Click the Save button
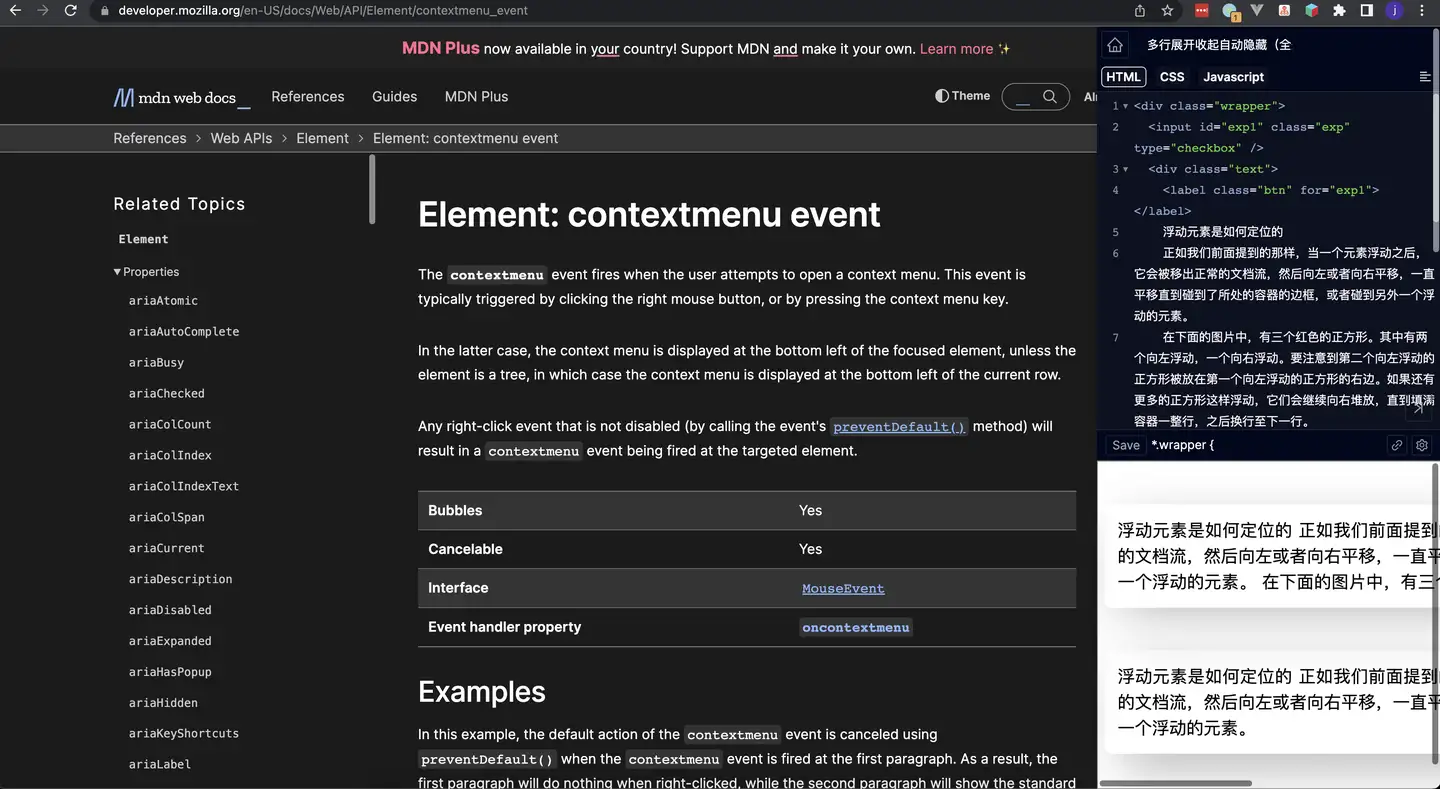Screen dimensions: 1440x789 click(1126, 445)
